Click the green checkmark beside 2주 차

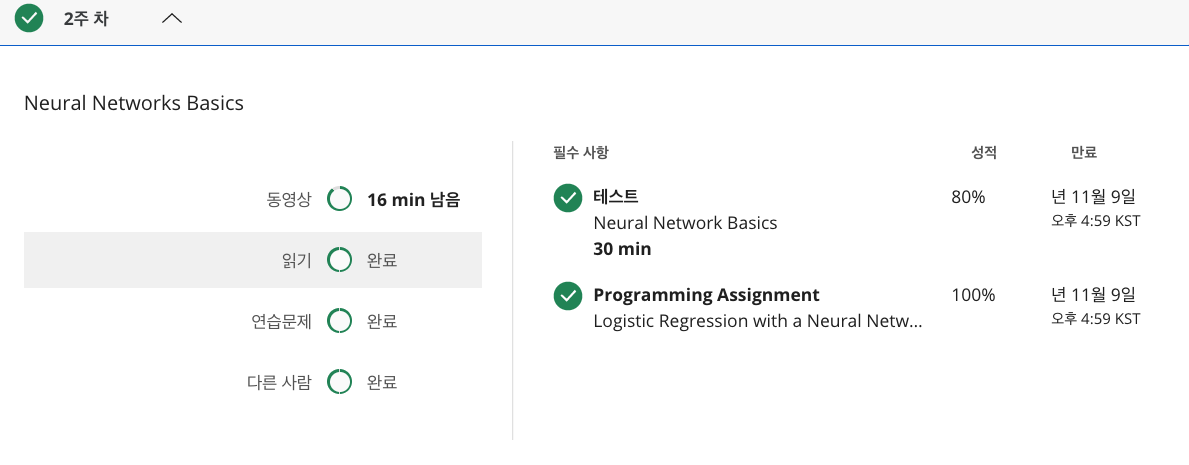click(29, 19)
